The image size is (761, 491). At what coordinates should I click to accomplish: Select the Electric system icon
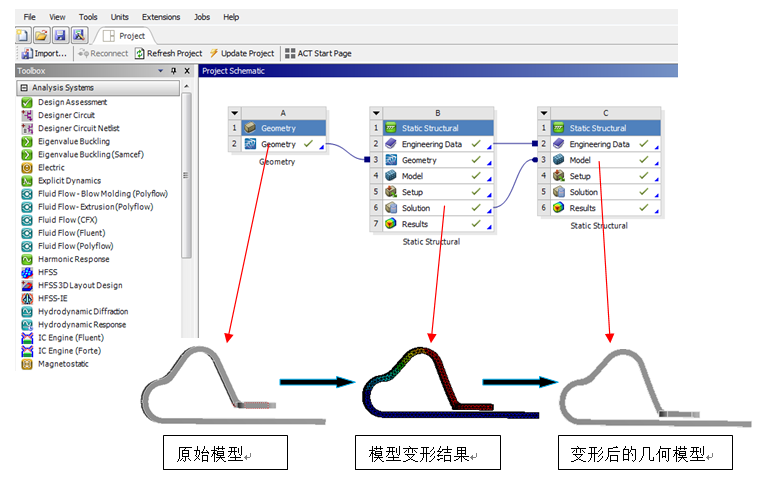(x=27, y=168)
